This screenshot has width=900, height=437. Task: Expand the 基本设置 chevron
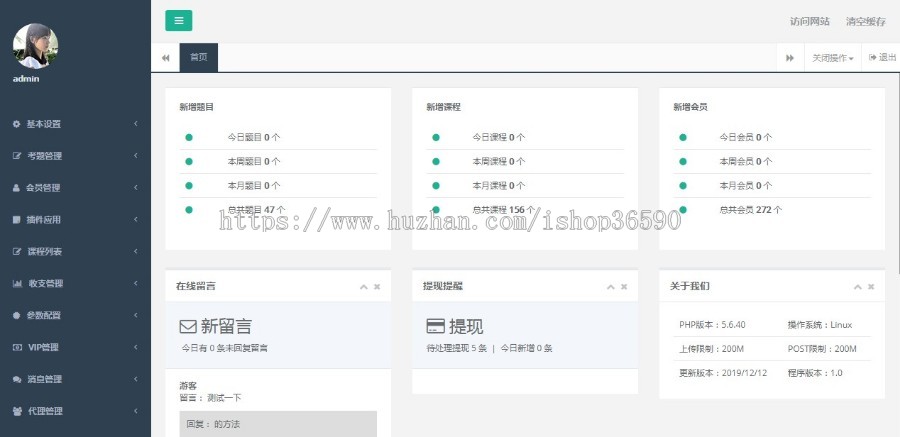click(x=135, y=123)
